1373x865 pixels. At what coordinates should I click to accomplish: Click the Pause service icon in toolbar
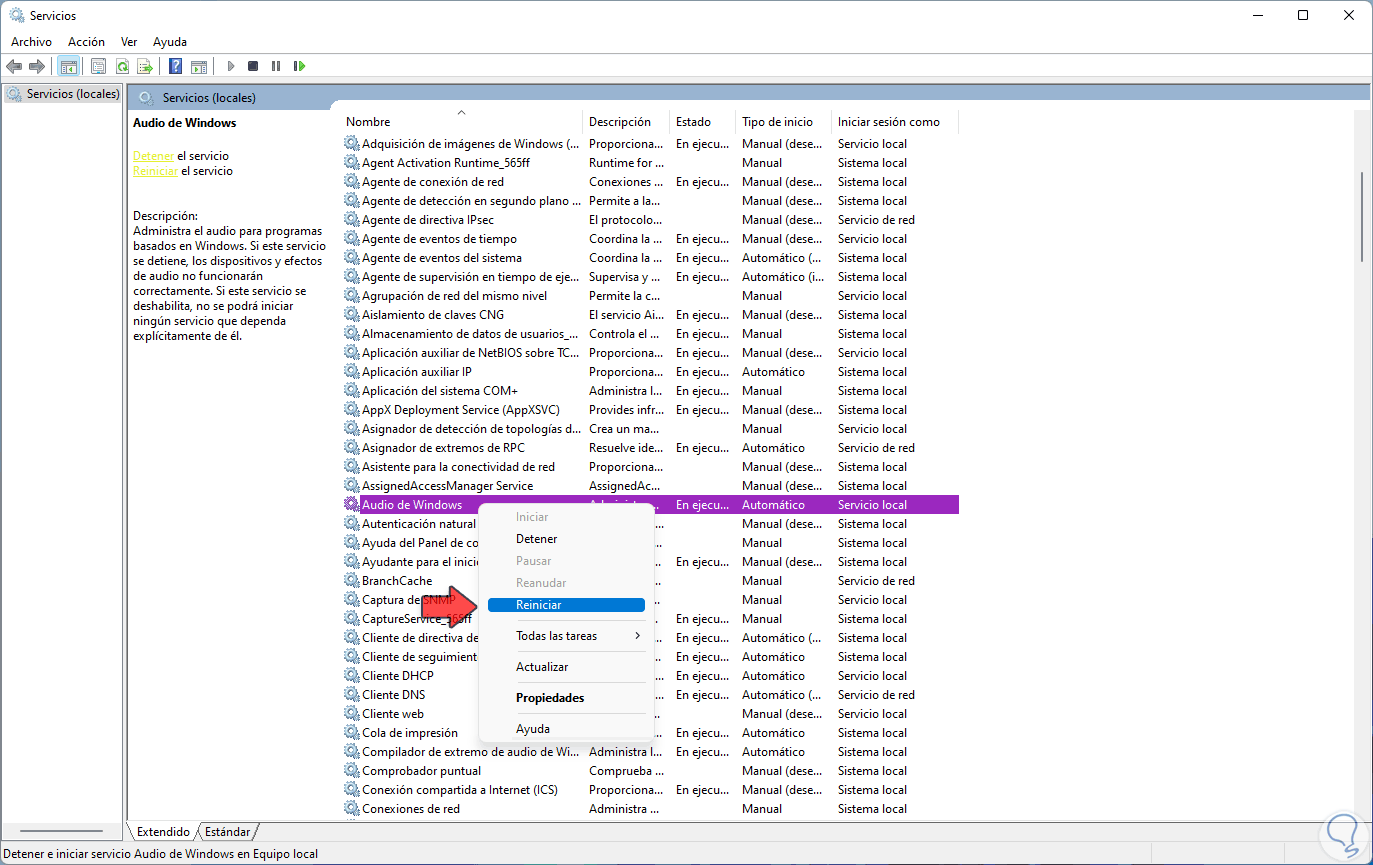(276, 66)
